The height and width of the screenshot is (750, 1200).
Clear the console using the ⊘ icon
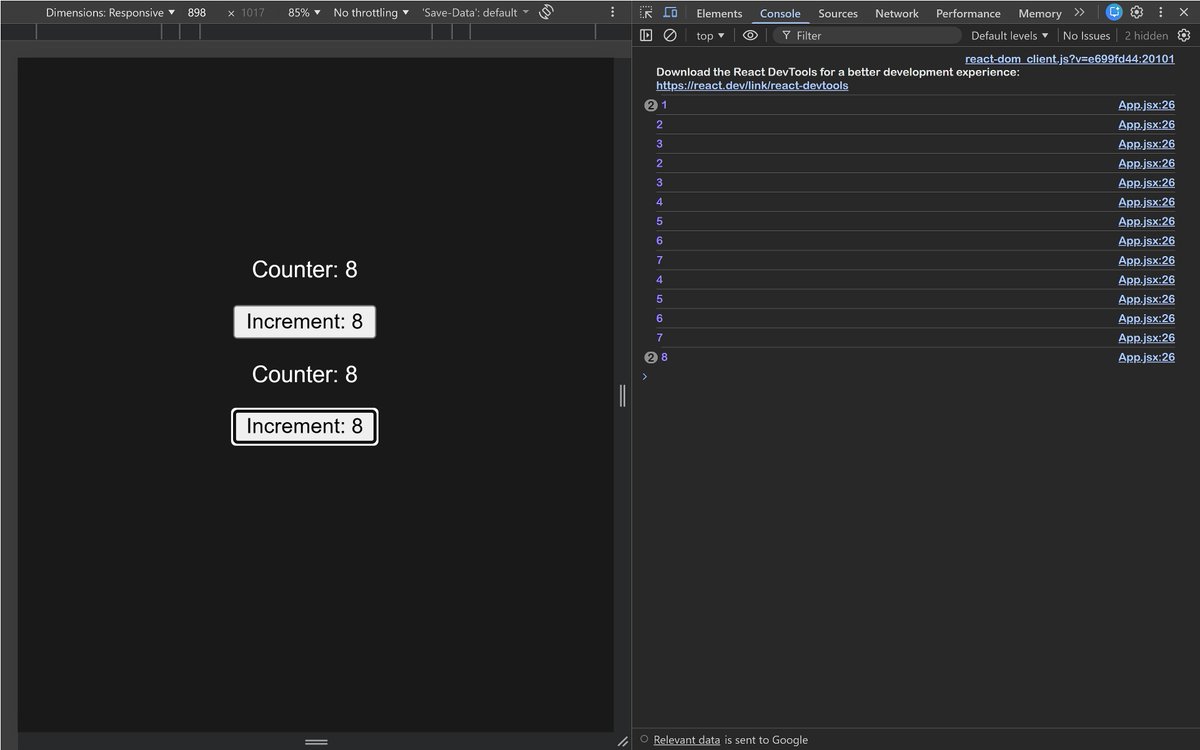pyautogui.click(x=668, y=35)
